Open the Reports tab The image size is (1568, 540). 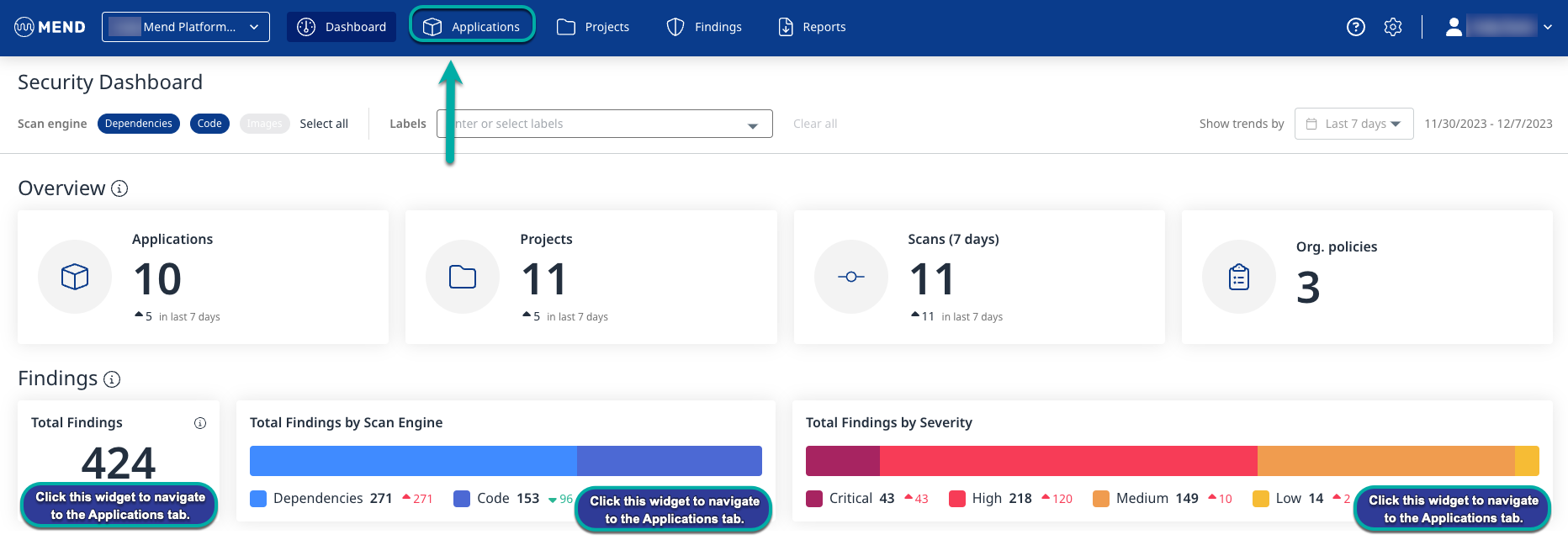(x=812, y=27)
